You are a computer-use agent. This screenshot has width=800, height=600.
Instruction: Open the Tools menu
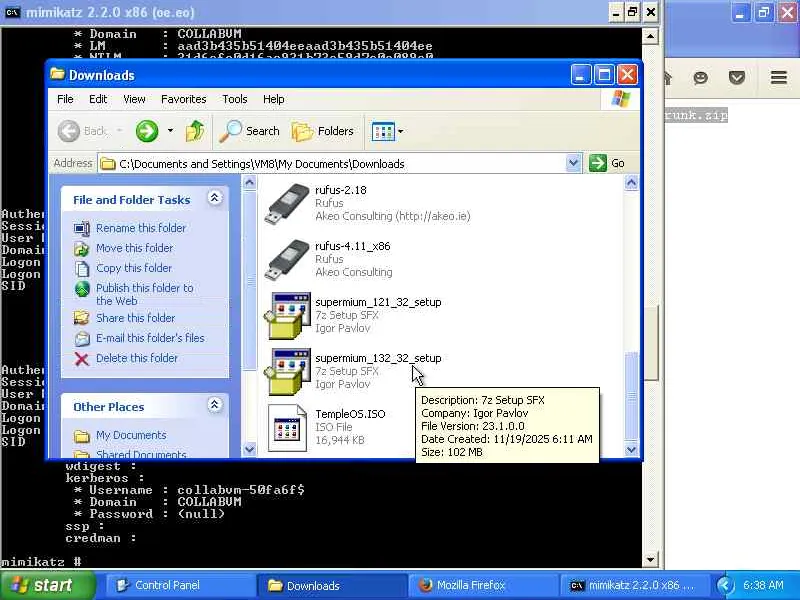point(235,99)
